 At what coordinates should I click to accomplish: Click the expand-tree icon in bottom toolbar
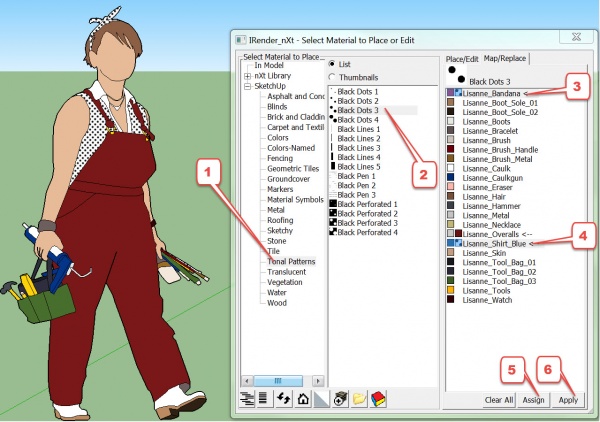[247, 400]
